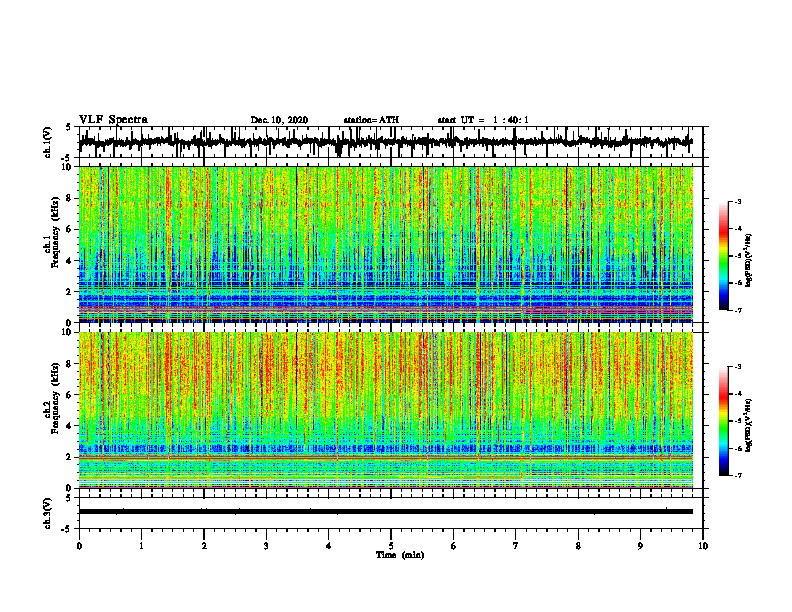
Task: Click the ch.1 spectrogram color bar
Action: (x=723, y=256)
